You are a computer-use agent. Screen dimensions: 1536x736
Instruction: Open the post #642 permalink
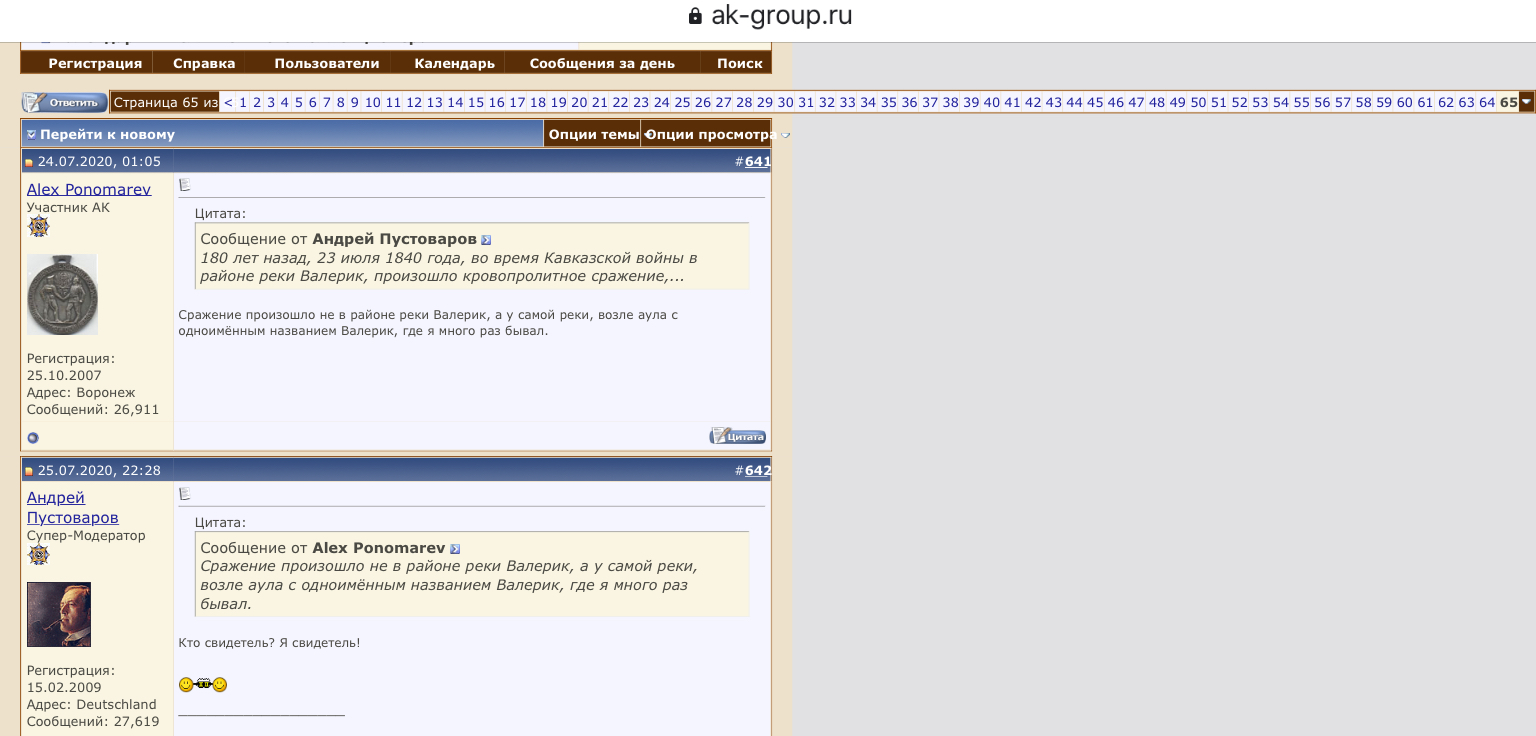click(757, 470)
